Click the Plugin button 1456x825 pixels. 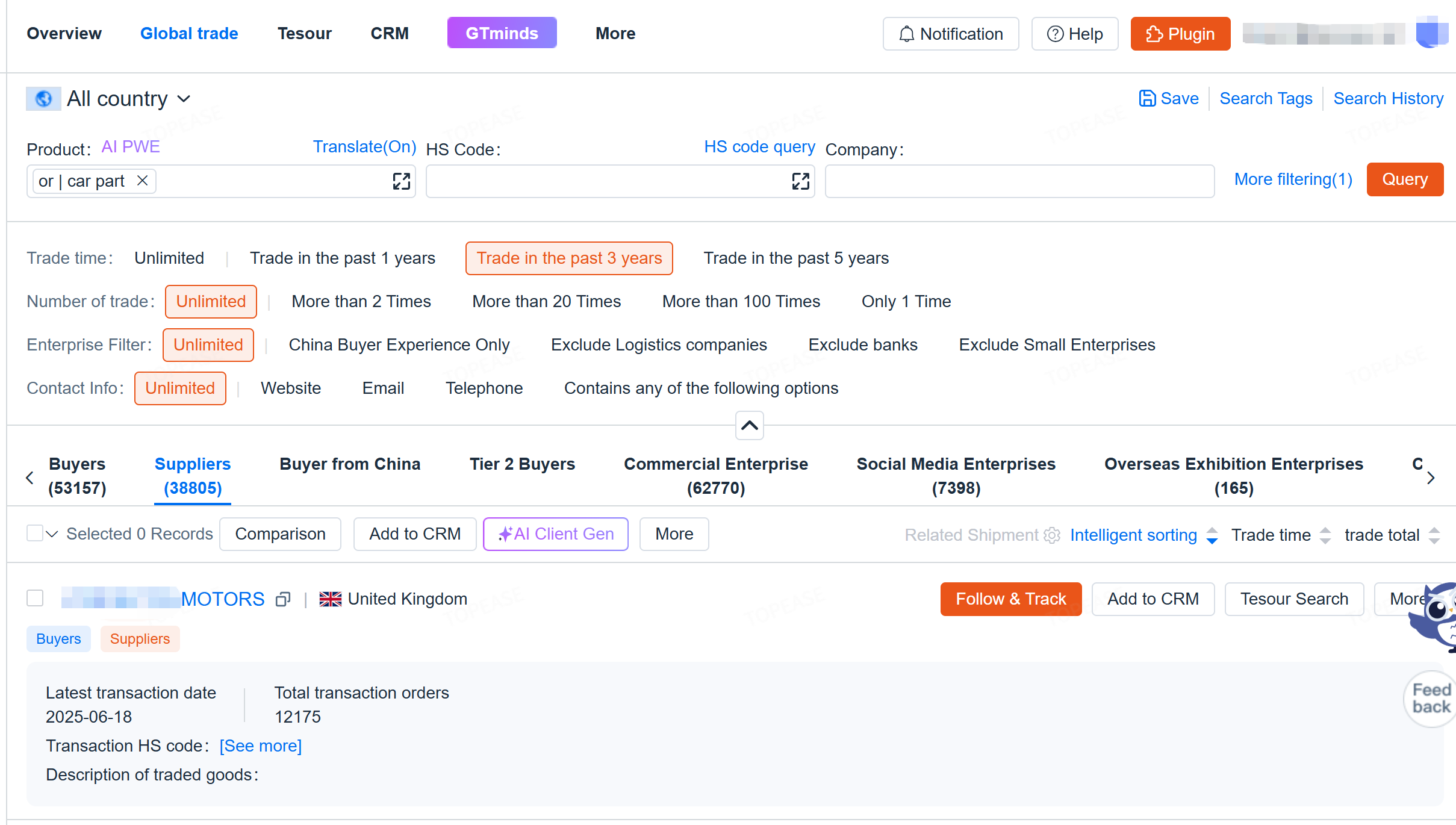(1180, 34)
